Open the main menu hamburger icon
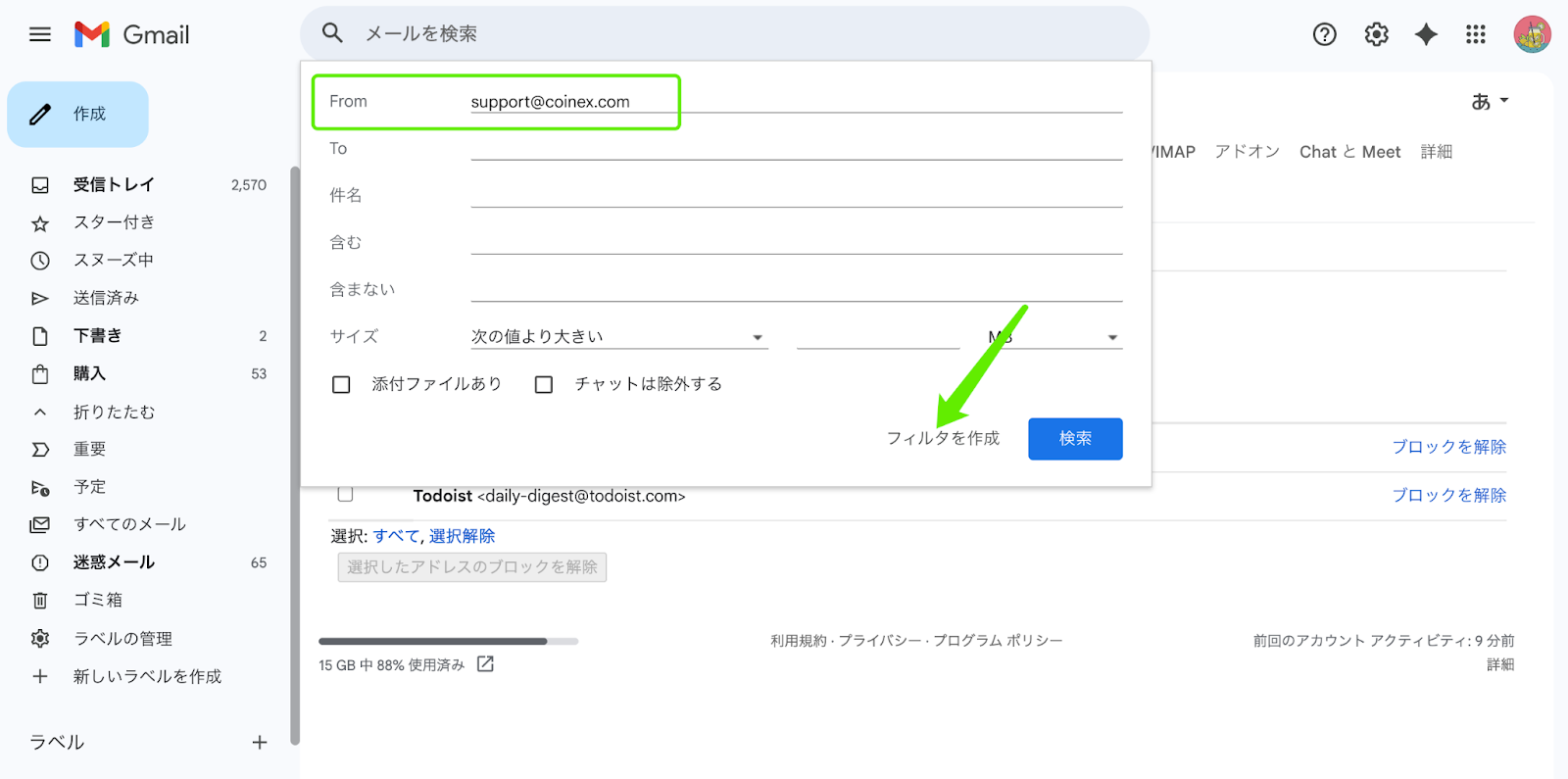 [40, 34]
